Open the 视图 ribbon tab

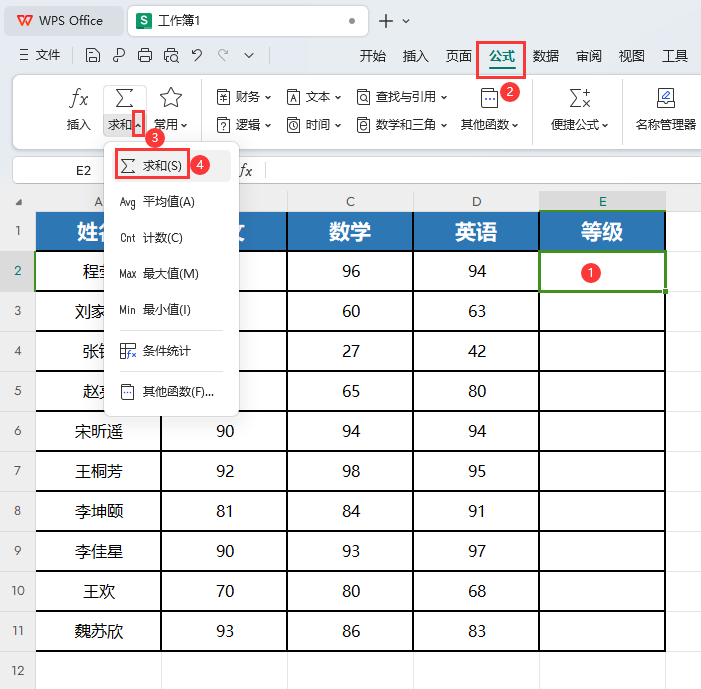(x=632, y=56)
